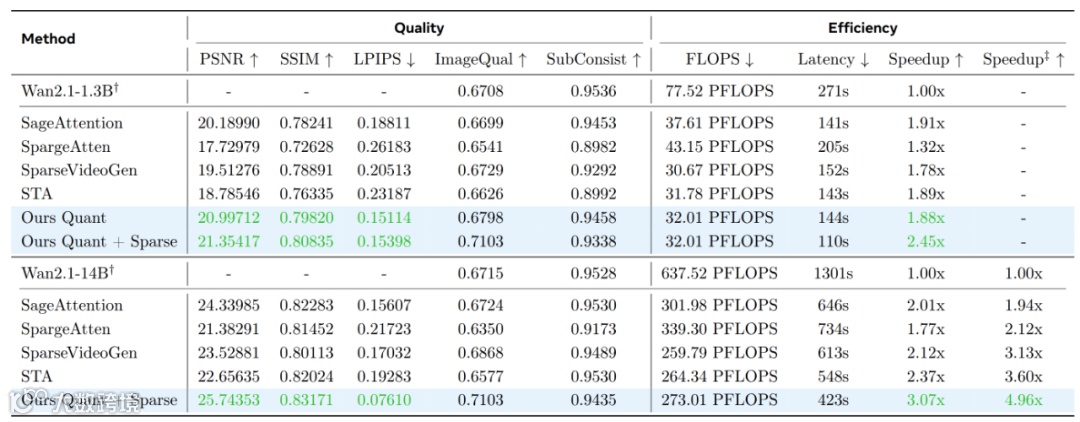Click the green 2.45x speedup value
The height and width of the screenshot is (422, 1080).
pyautogui.click(x=925, y=242)
